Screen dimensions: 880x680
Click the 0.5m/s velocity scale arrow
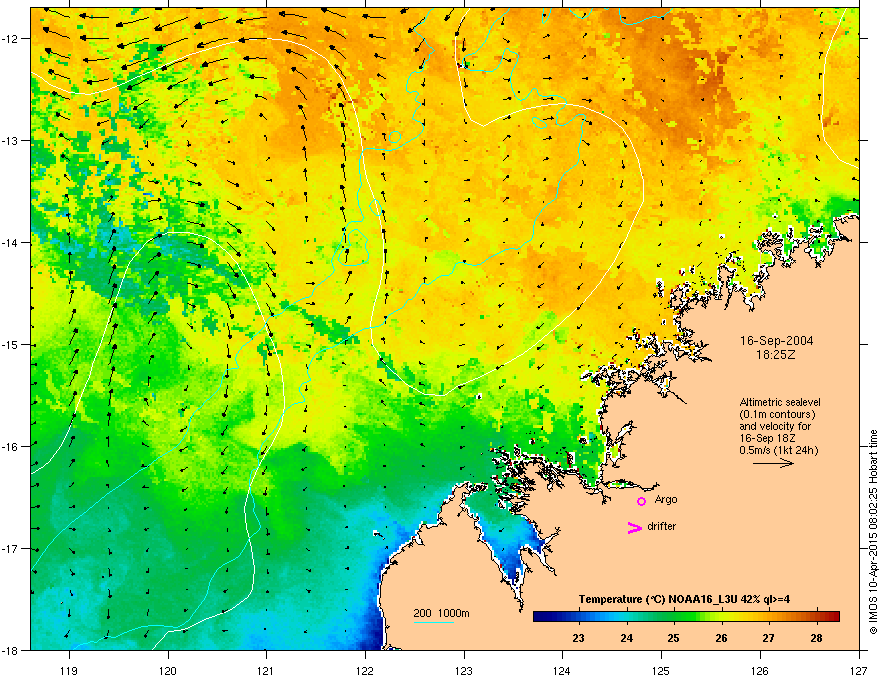[773, 463]
